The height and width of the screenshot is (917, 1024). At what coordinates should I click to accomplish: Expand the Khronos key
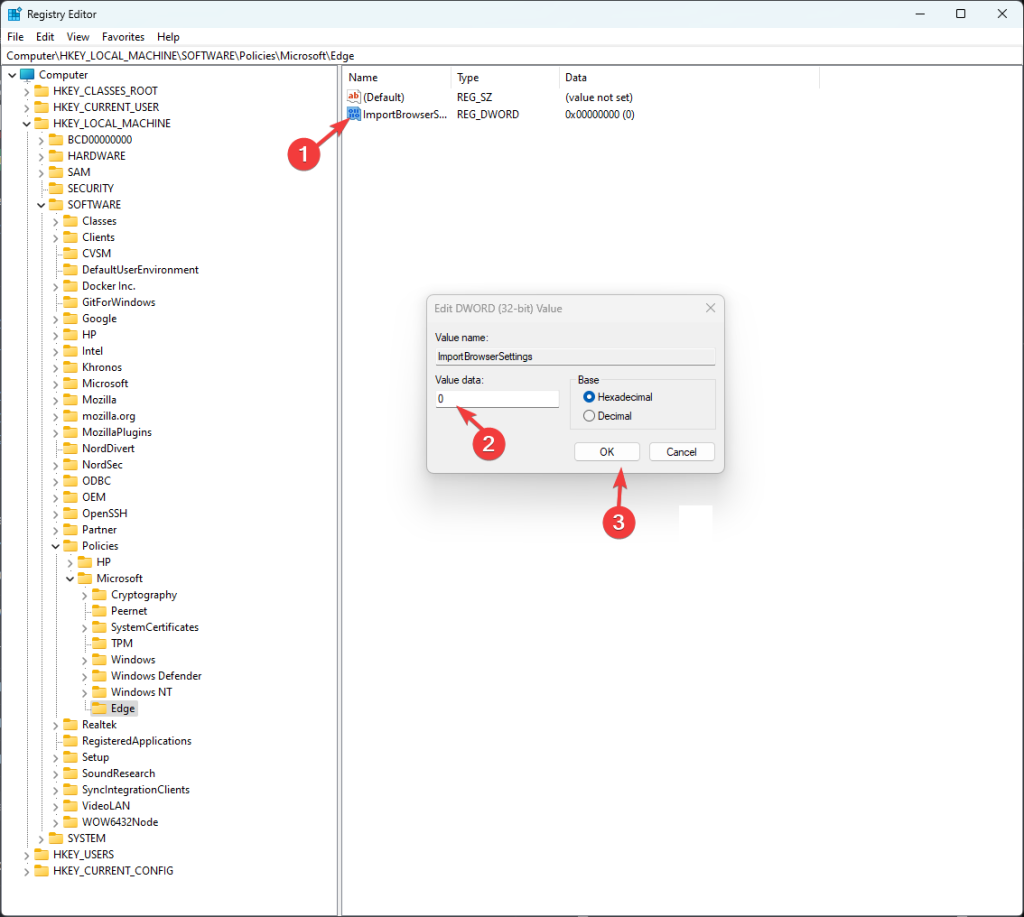click(56, 368)
